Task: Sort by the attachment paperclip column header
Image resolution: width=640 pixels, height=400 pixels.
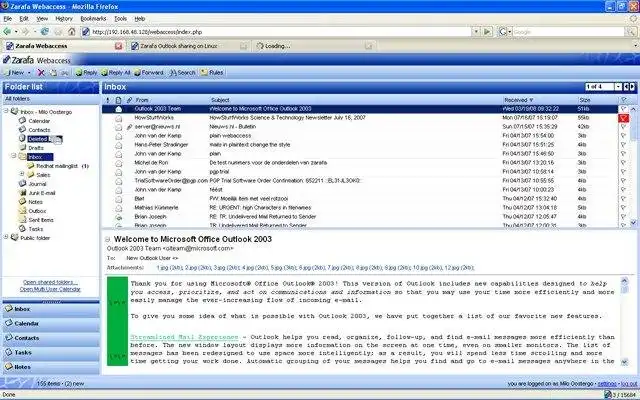Action: tap(129, 100)
